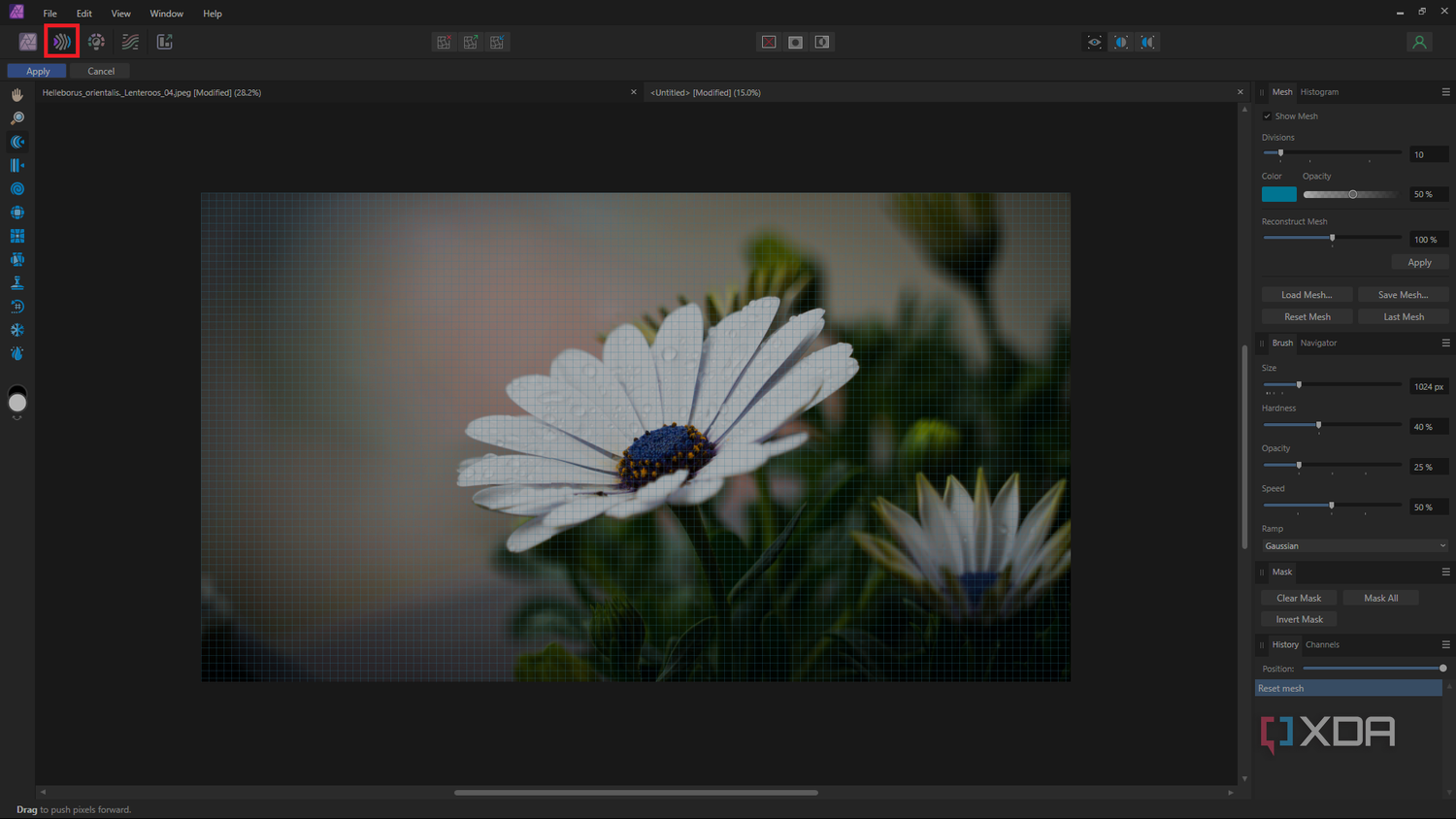Select the Liquify Turbulence tool
The image size is (1456, 819).
[x=17, y=259]
